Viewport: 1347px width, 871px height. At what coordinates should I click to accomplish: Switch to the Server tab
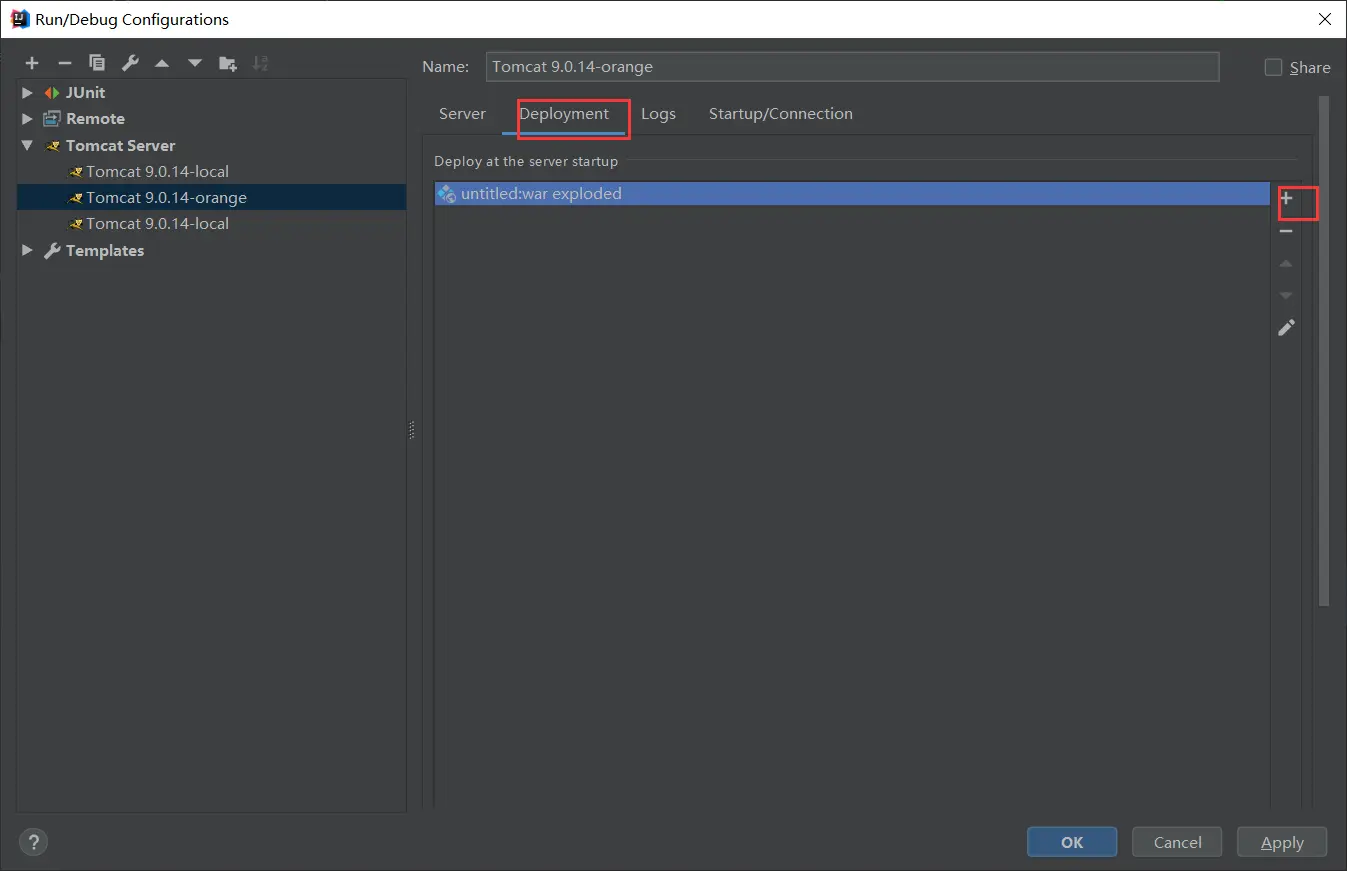(x=462, y=114)
